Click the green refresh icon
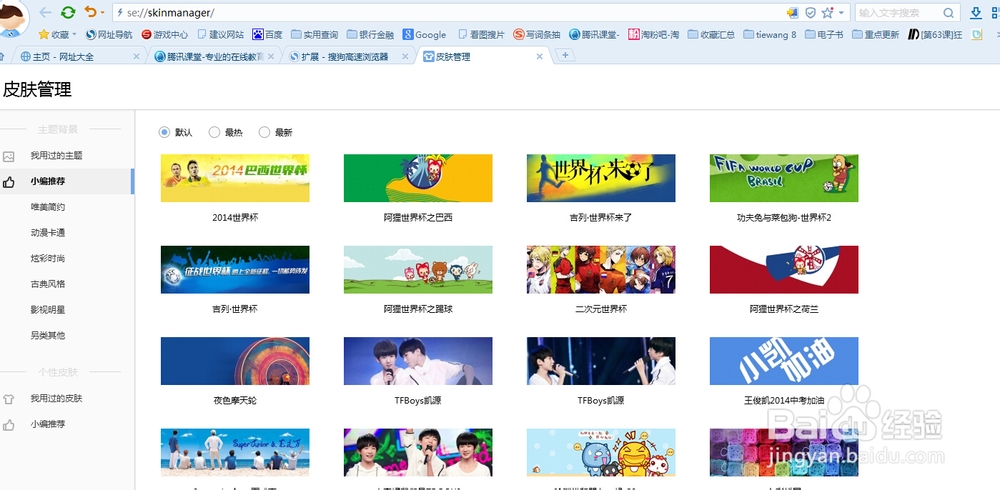This screenshot has width=1000, height=490. coord(68,12)
